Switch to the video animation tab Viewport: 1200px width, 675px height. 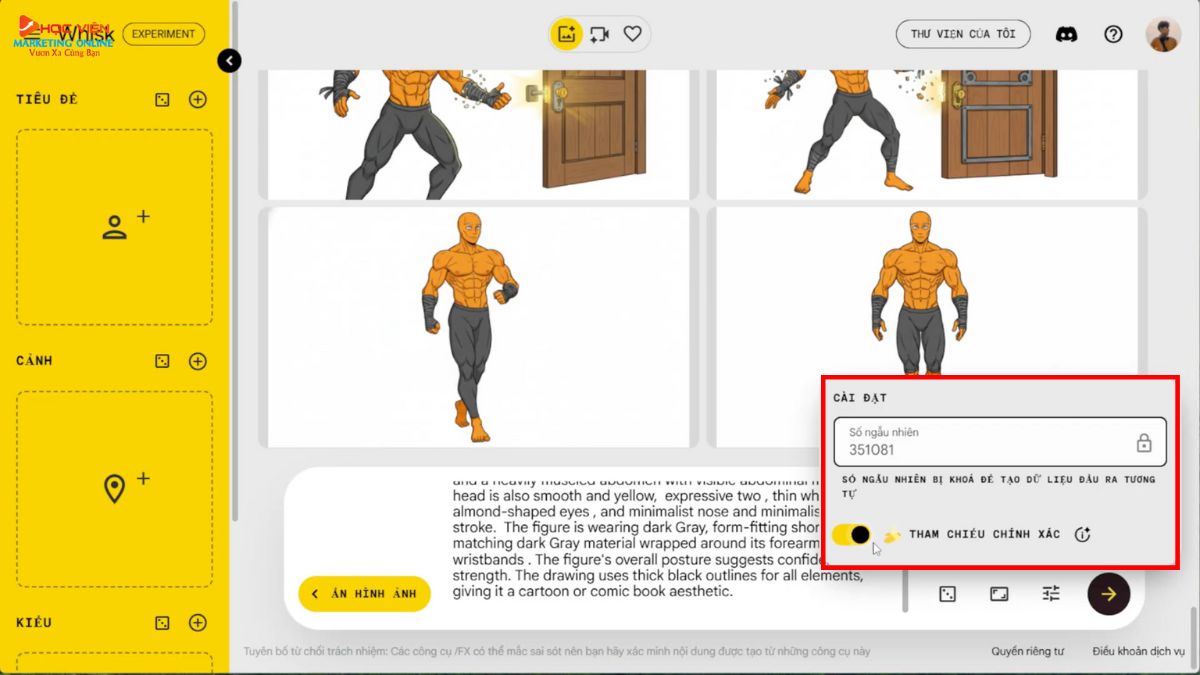click(600, 34)
